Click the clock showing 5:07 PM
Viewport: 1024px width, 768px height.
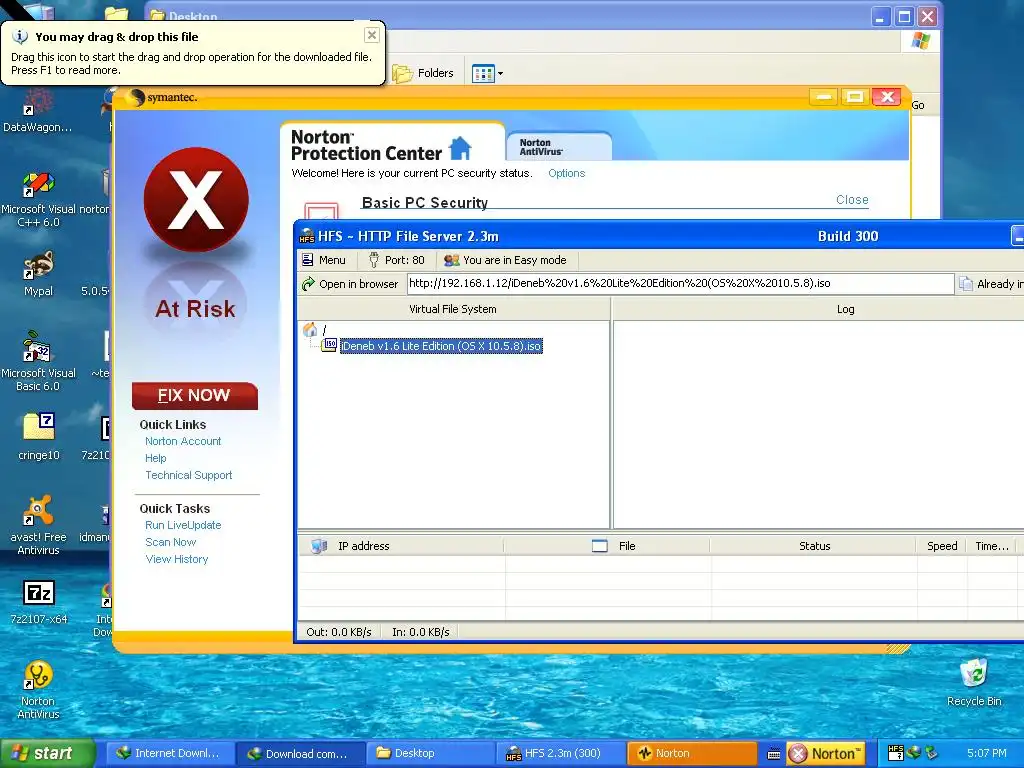(x=987, y=753)
